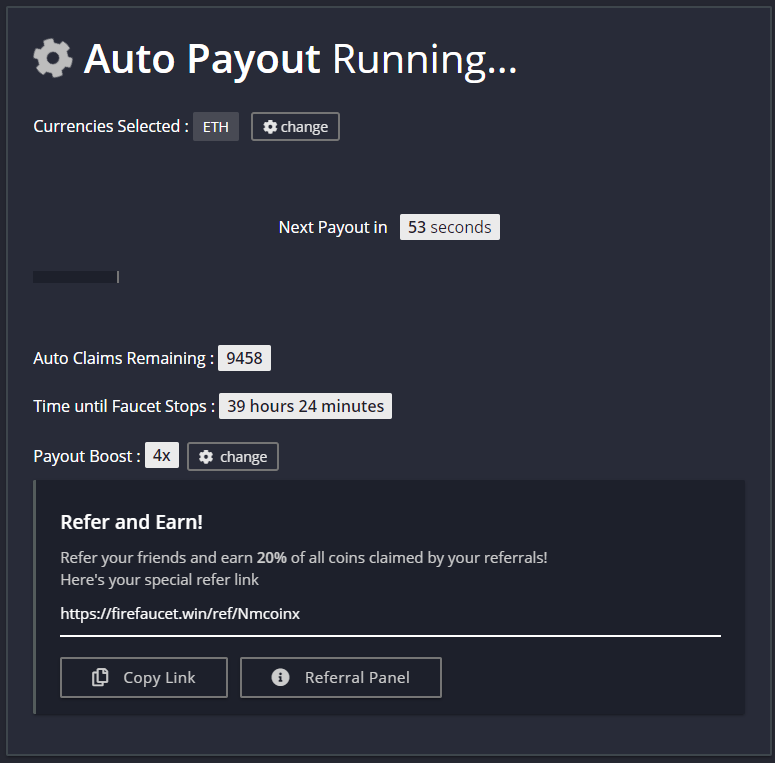Click the ETH currency badge

point(215,127)
